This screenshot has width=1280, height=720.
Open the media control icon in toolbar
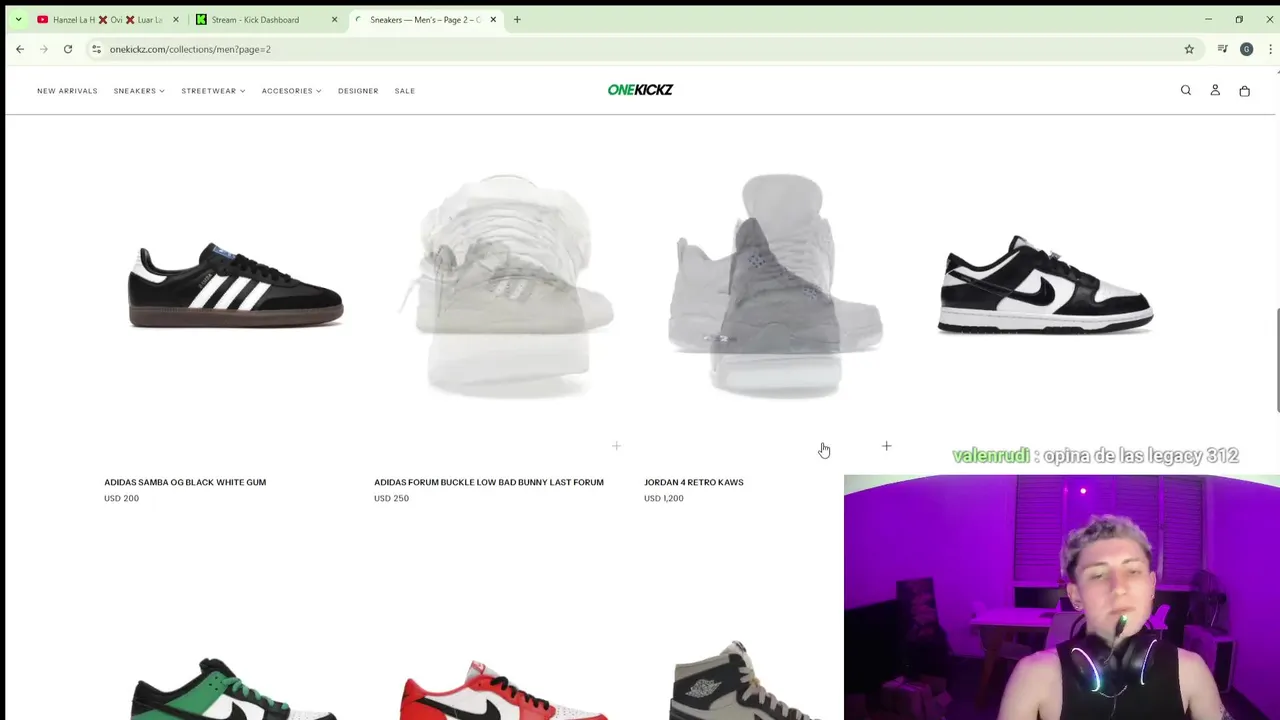pyautogui.click(x=1222, y=49)
